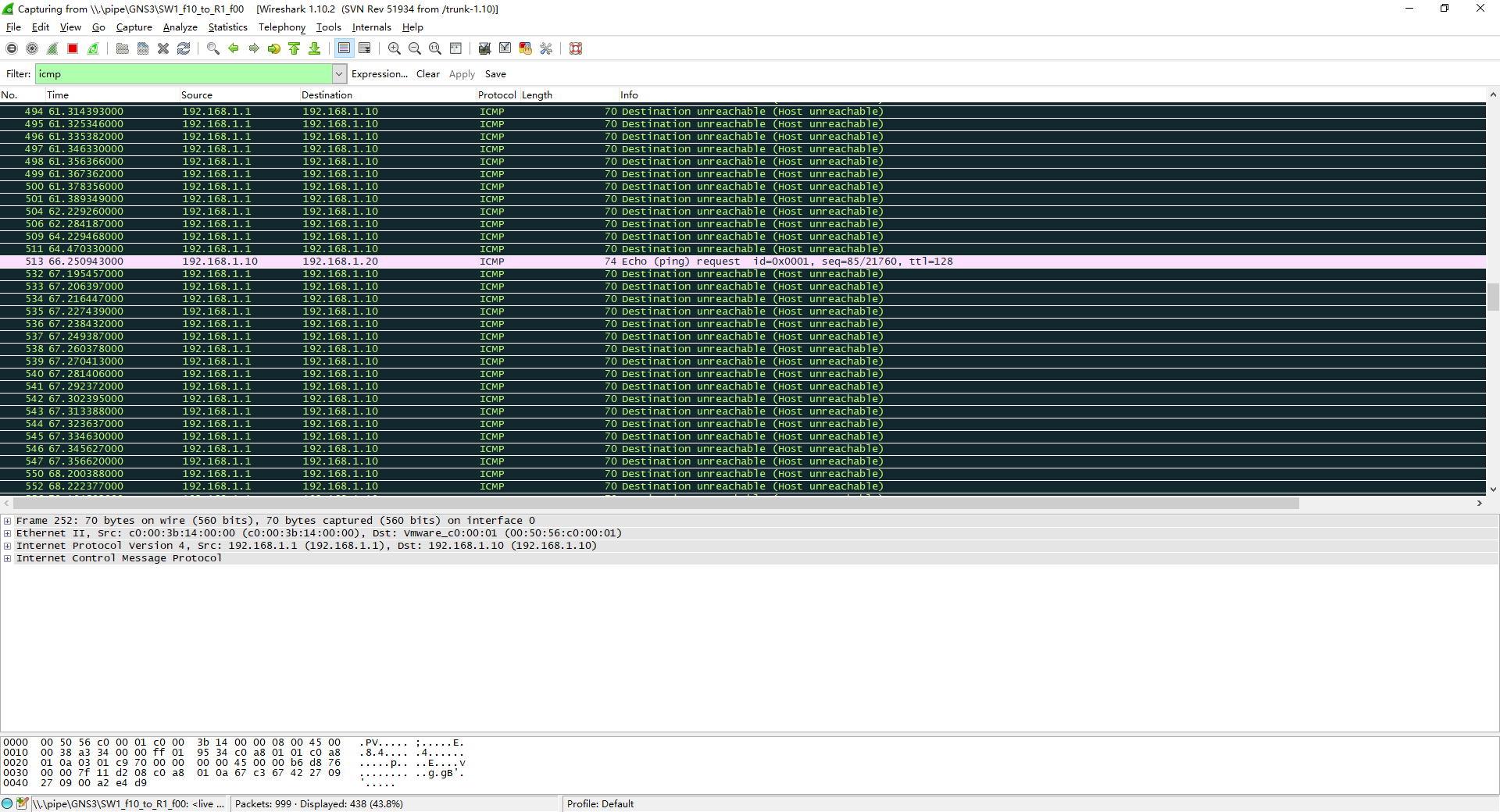Expand Frame 252 details
Screen dimensions: 1500x812
pyautogui.click(x=8, y=521)
